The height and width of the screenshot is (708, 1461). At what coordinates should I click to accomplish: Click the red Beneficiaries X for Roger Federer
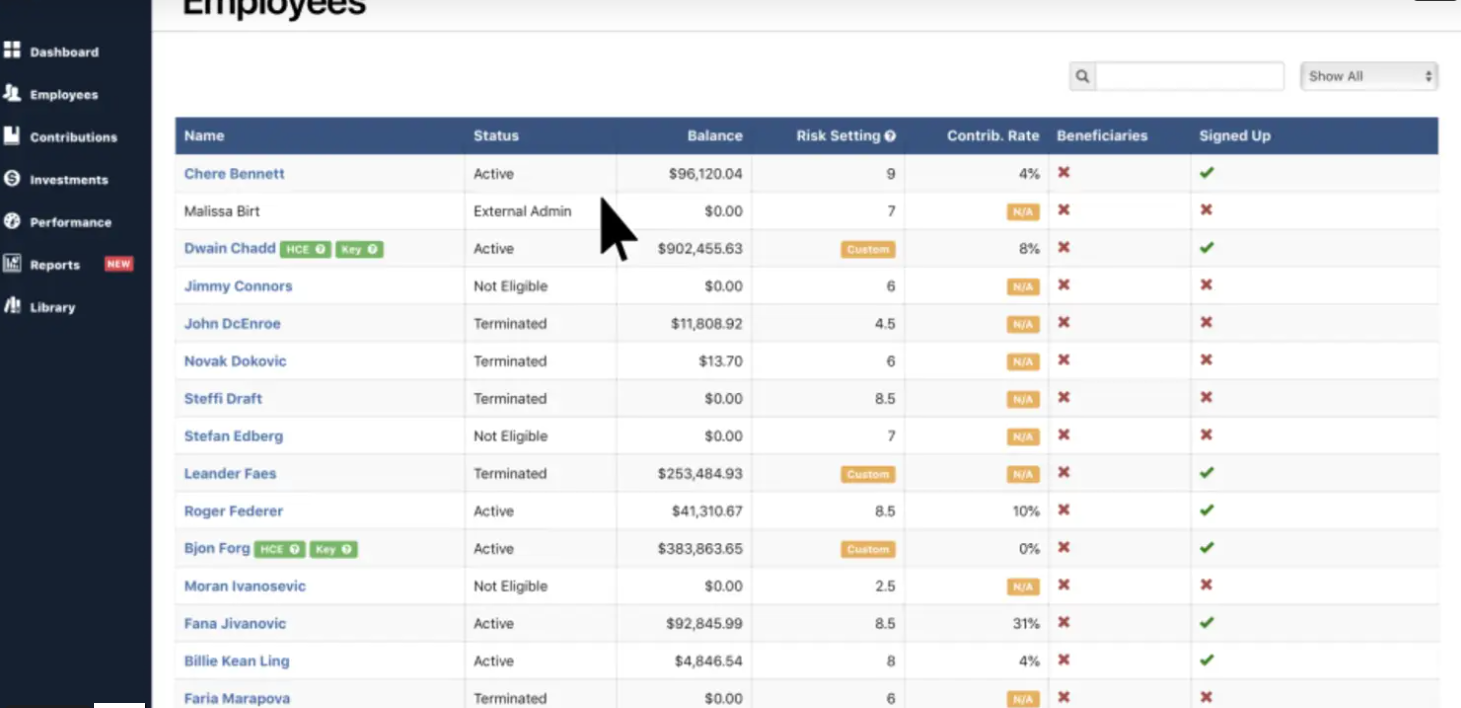[1063, 510]
